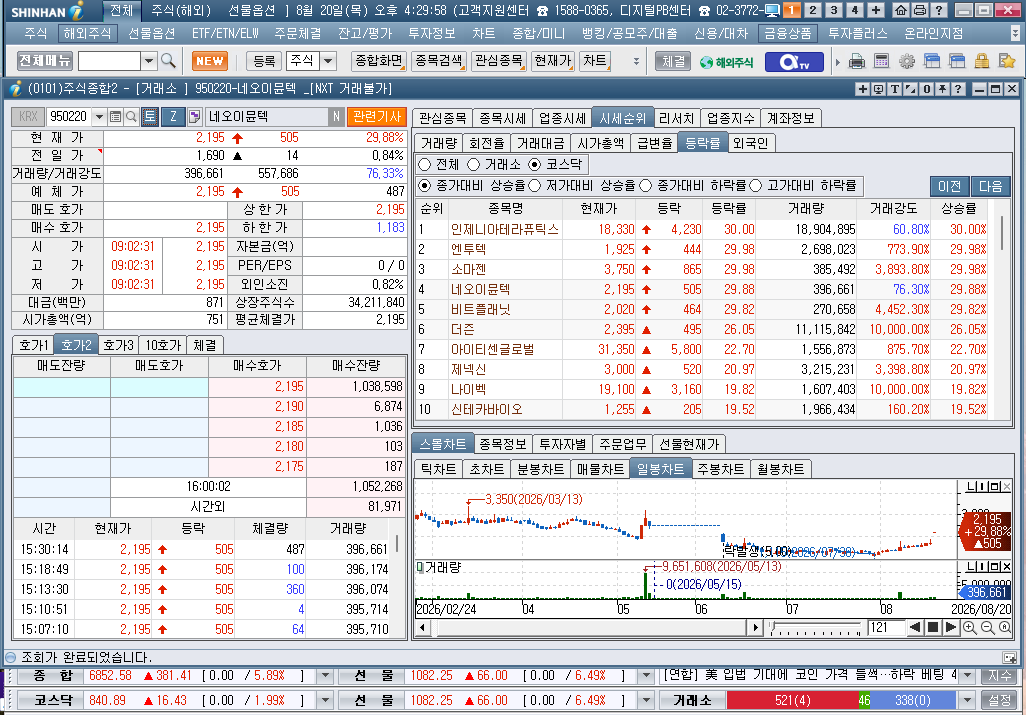Click the home icon in title bar
The width and height of the screenshot is (1026, 715).
pyautogui.click(x=901, y=10)
